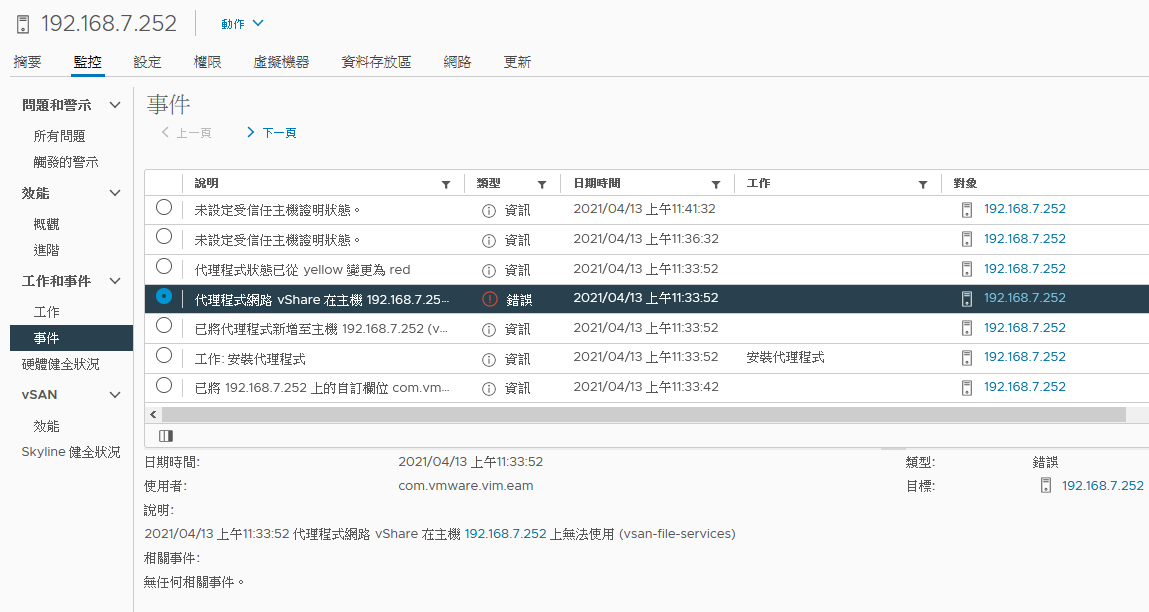Collapse the vSAN sidebar section
The height and width of the screenshot is (612, 1149).
click(x=115, y=395)
